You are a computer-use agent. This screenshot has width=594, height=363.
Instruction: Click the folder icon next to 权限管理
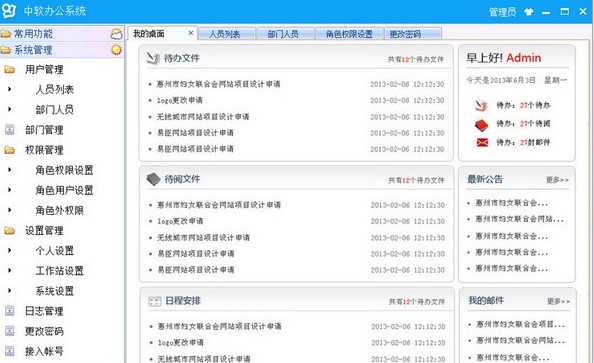coord(9,150)
